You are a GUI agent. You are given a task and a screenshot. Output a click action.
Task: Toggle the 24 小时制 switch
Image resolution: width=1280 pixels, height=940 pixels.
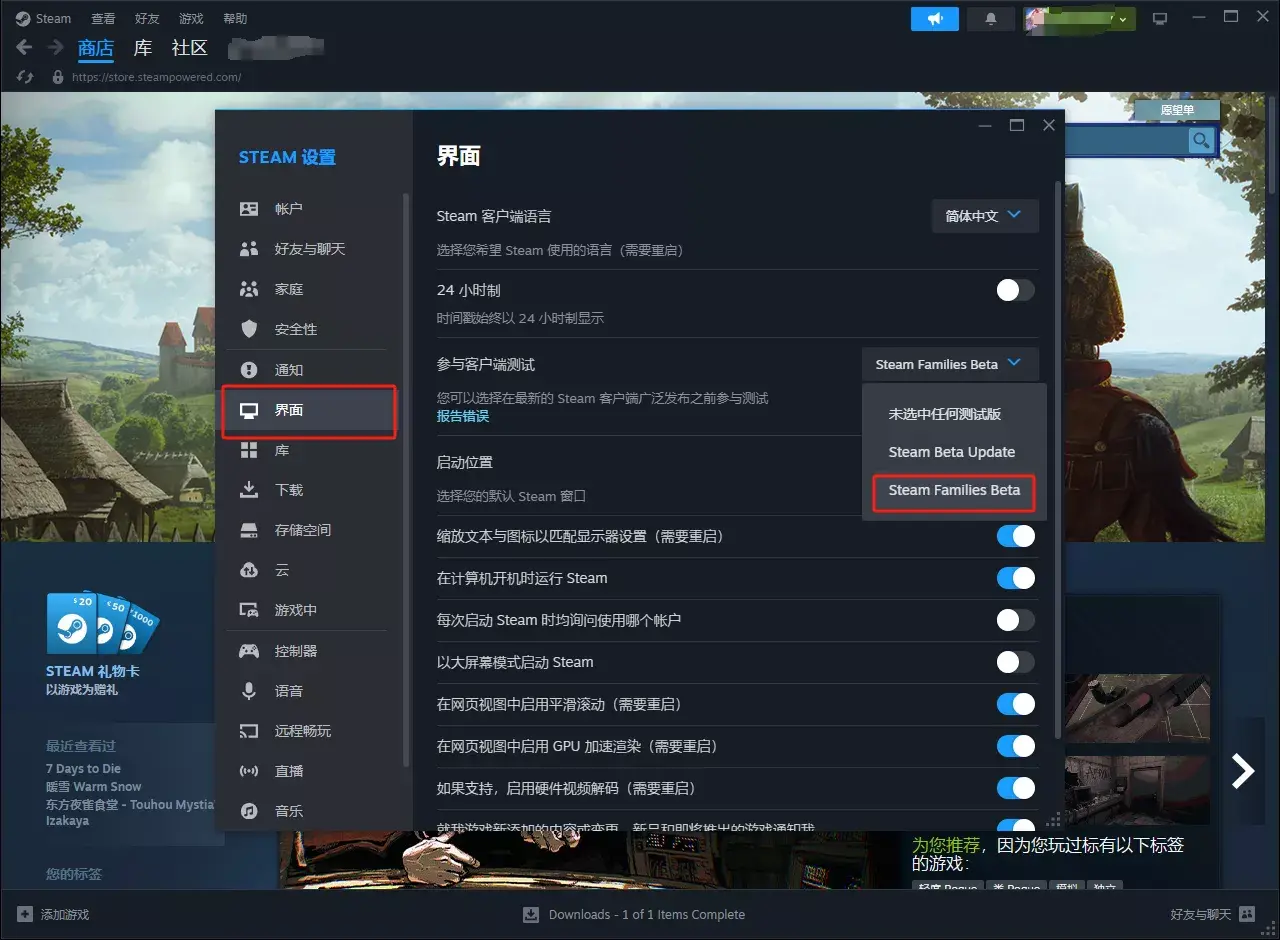[x=1016, y=290]
